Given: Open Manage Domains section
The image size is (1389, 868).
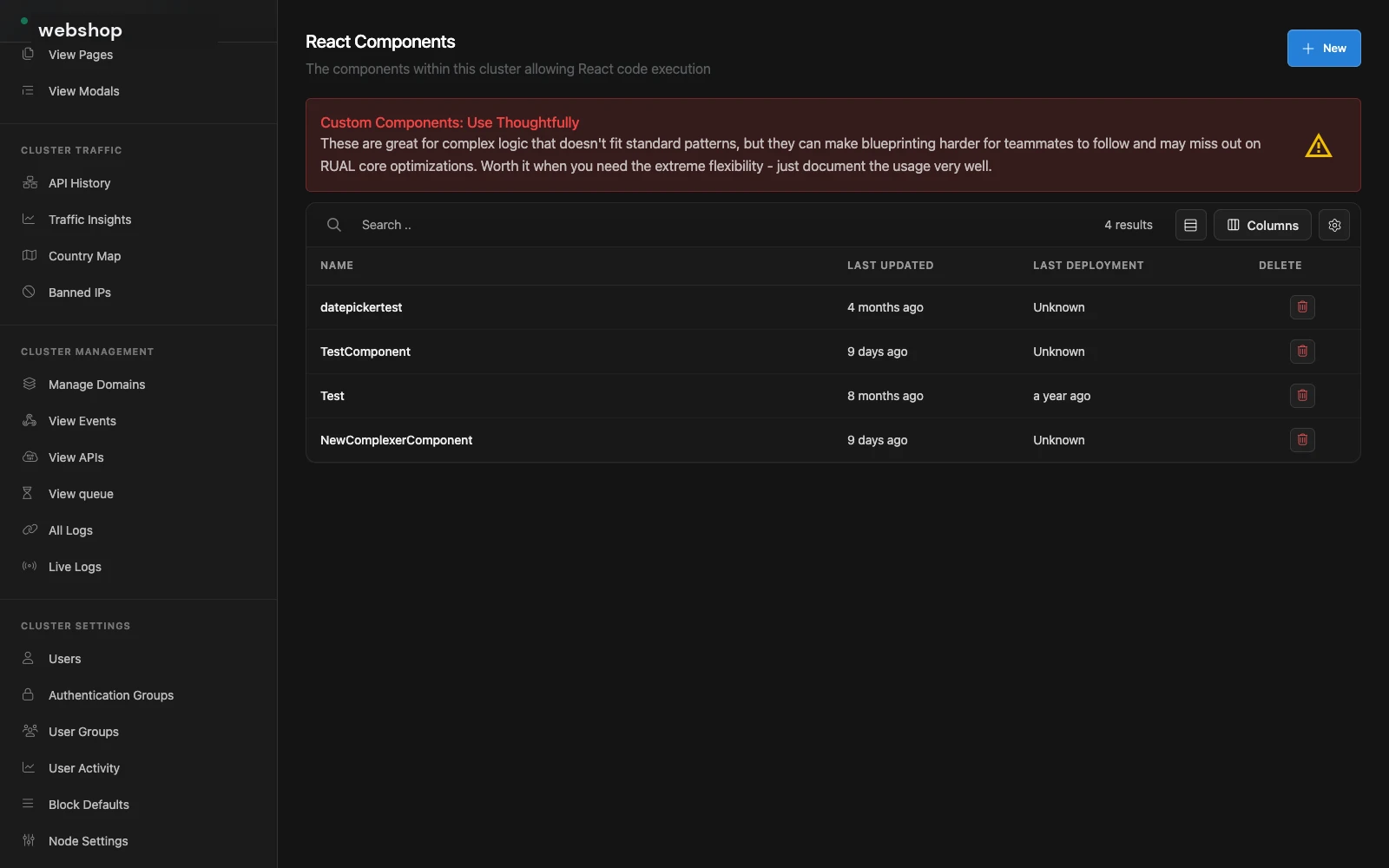Looking at the screenshot, I should (97, 385).
